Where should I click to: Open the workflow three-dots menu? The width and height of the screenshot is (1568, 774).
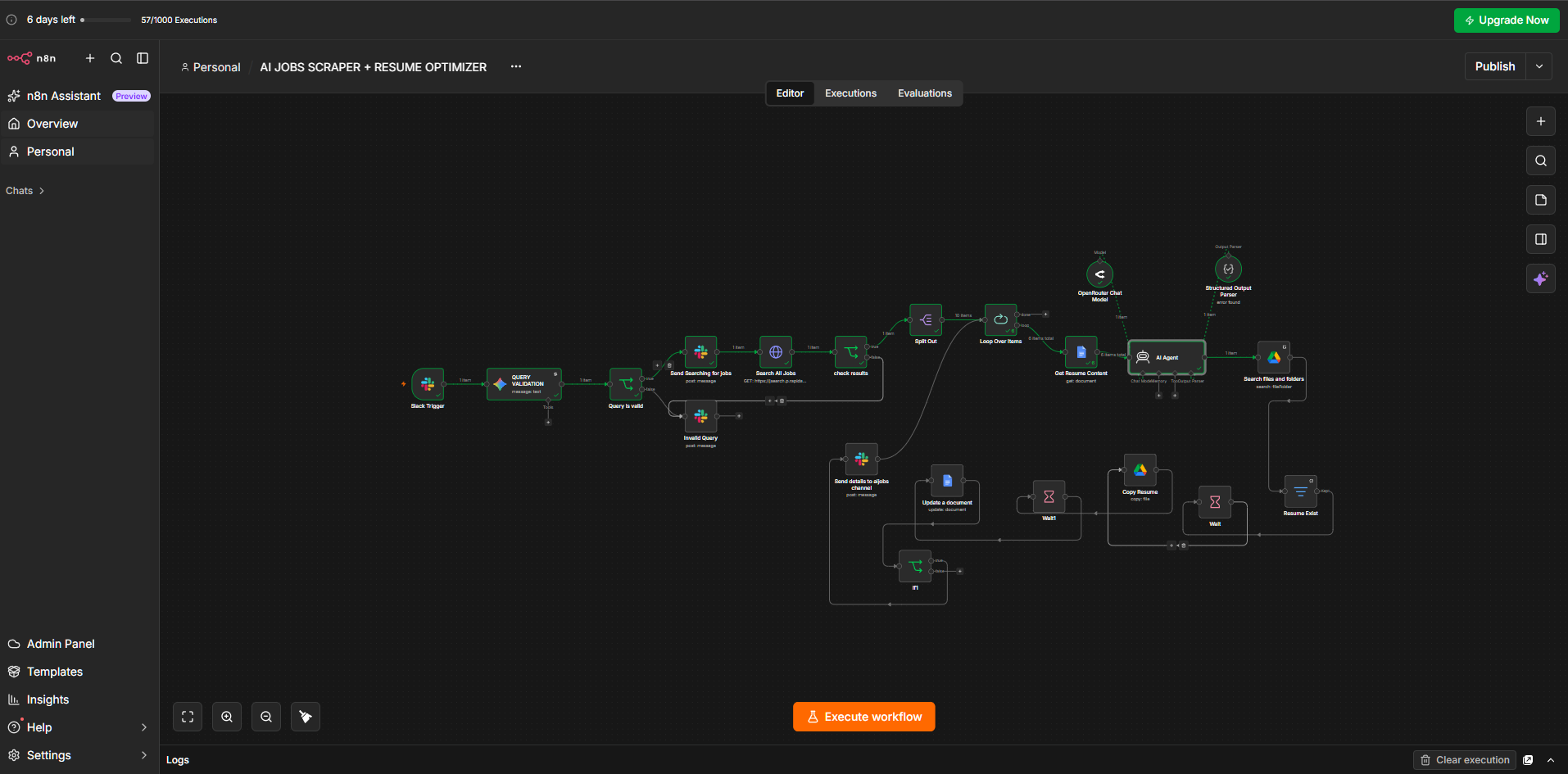516,66
